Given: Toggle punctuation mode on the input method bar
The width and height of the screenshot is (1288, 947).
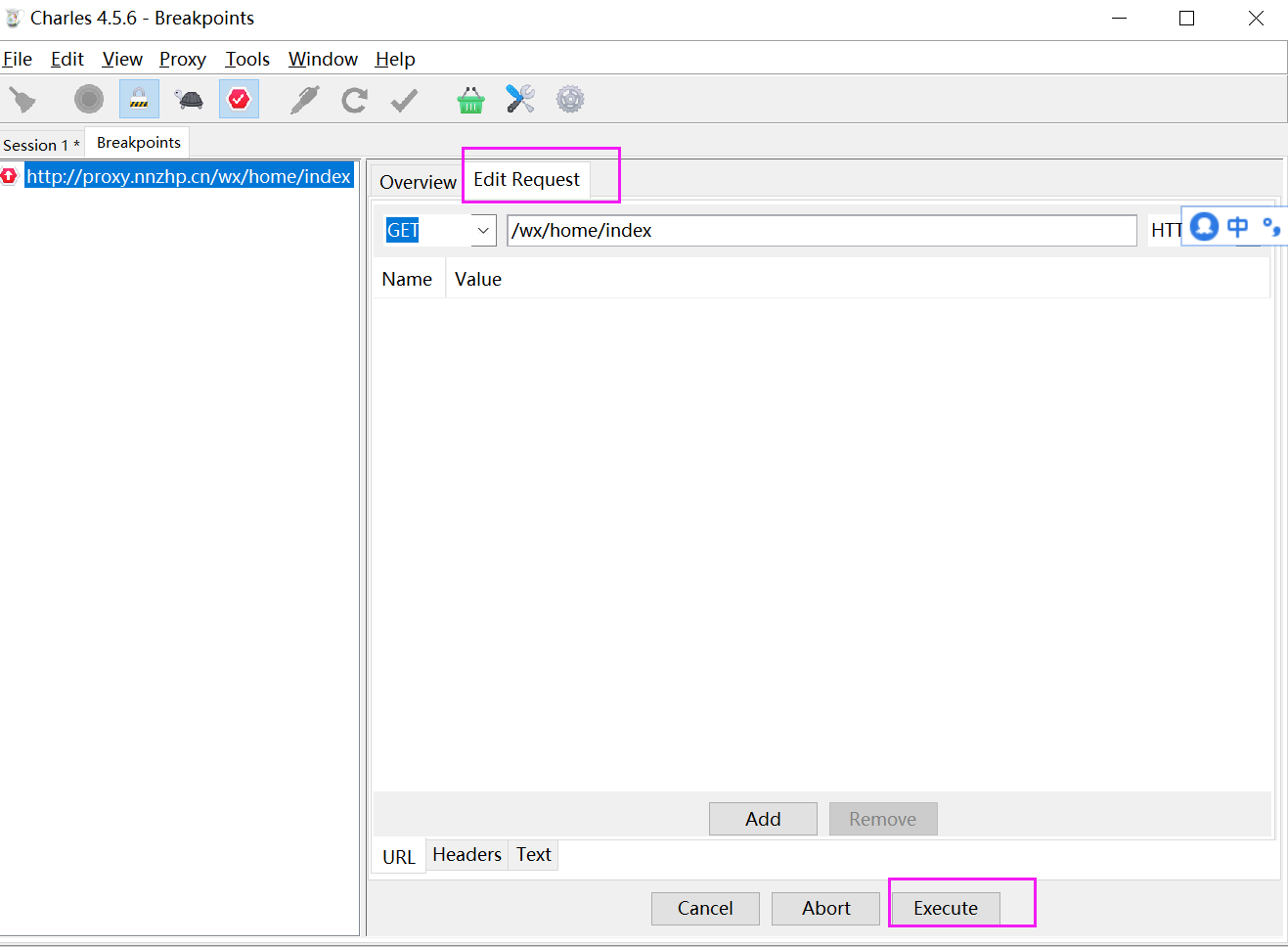Looking at the screenshot, I should (x=1271, y=227).
